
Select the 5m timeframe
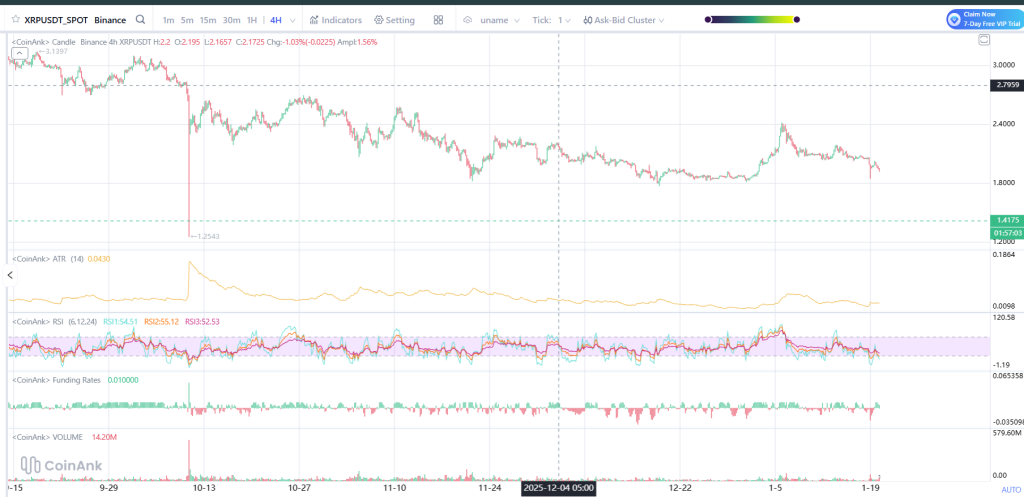coord(187,20)
